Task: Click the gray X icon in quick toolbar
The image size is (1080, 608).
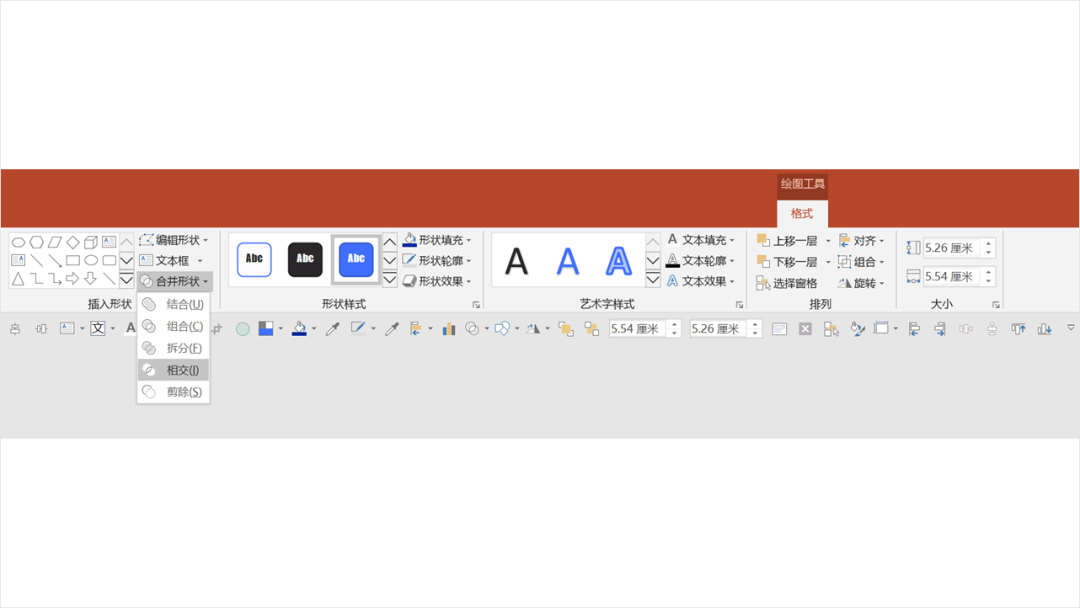Action: 805,329
